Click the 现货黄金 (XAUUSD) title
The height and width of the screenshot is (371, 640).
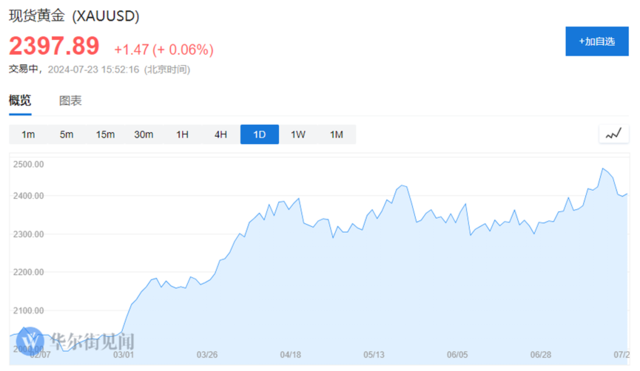(x=74, y=16)
